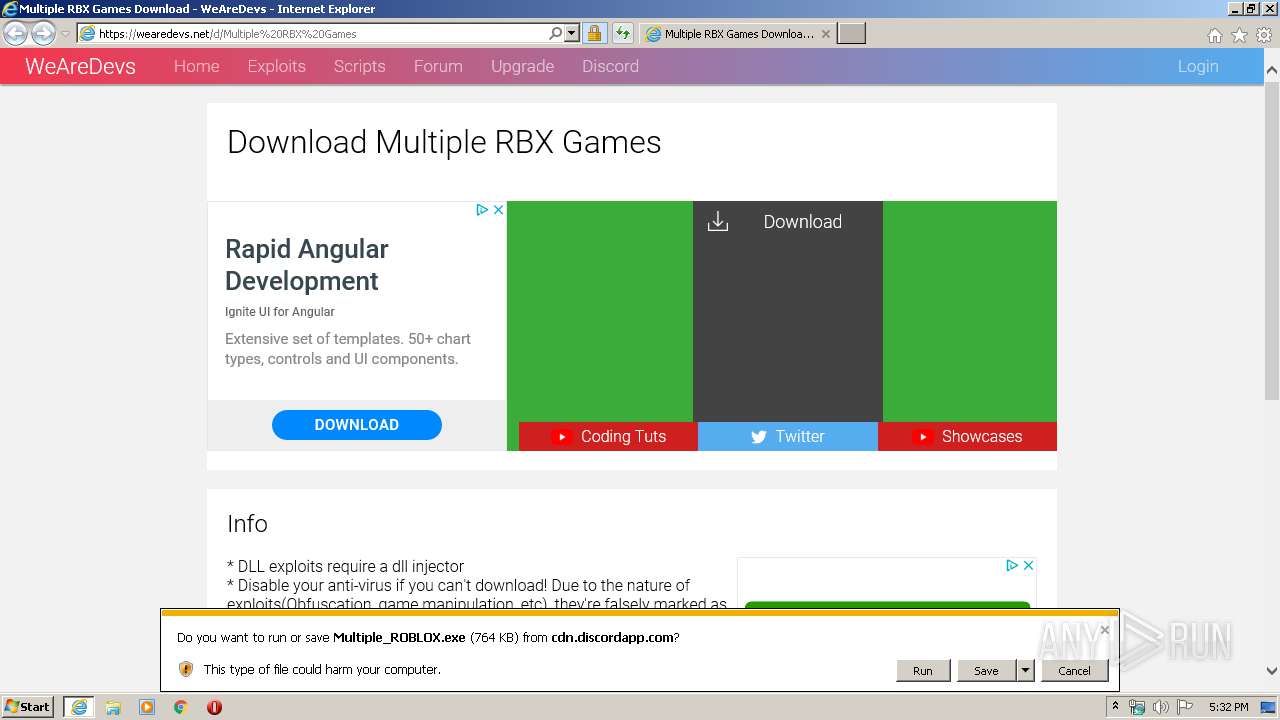Image resolution: width=1280 pixels, height=720 pixels.
Task: Click the Download Multiple RBX Games heading
Action: coord(444,142)
